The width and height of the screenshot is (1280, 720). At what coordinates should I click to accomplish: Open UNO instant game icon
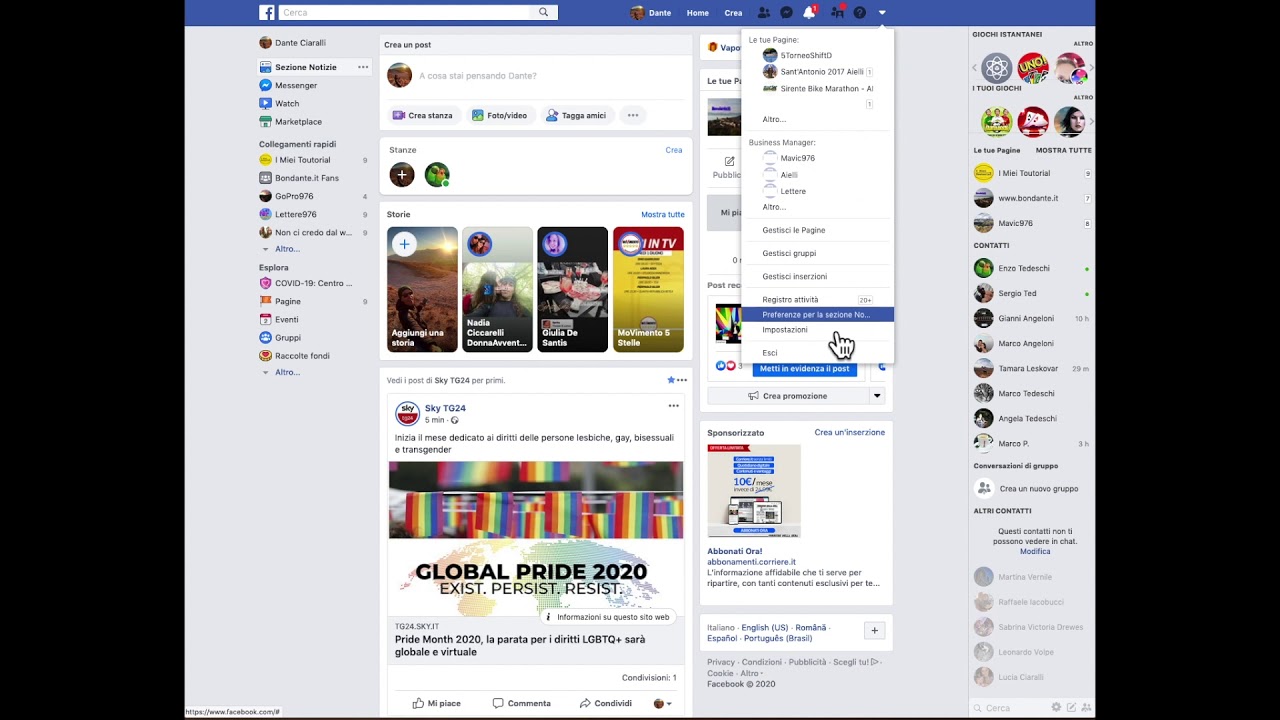(x=1032, y=68)
